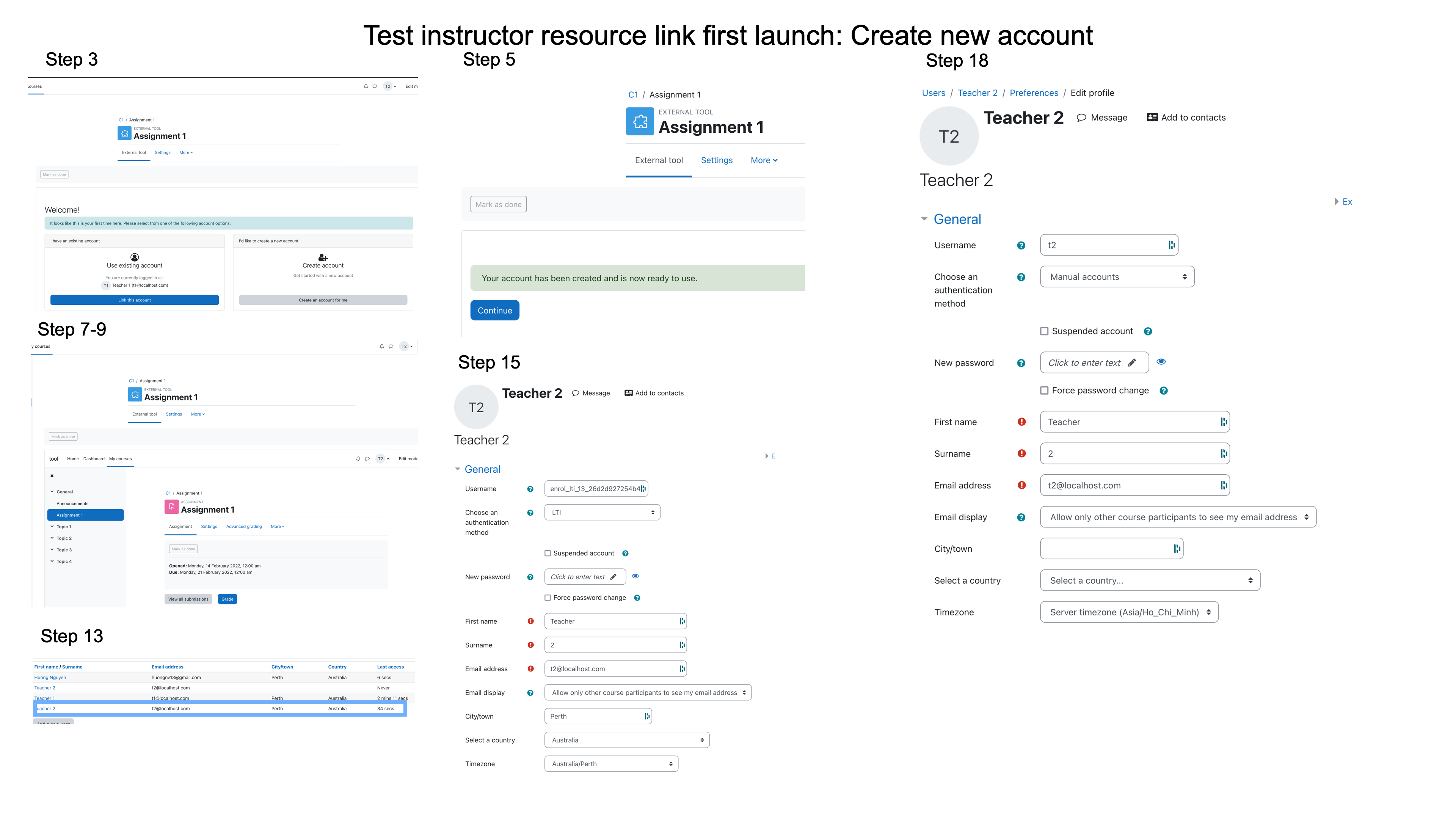Check Suspended account box in Step 15
Image resolution: width=1456 pixels, height=819 pixels.
point(547,553)
